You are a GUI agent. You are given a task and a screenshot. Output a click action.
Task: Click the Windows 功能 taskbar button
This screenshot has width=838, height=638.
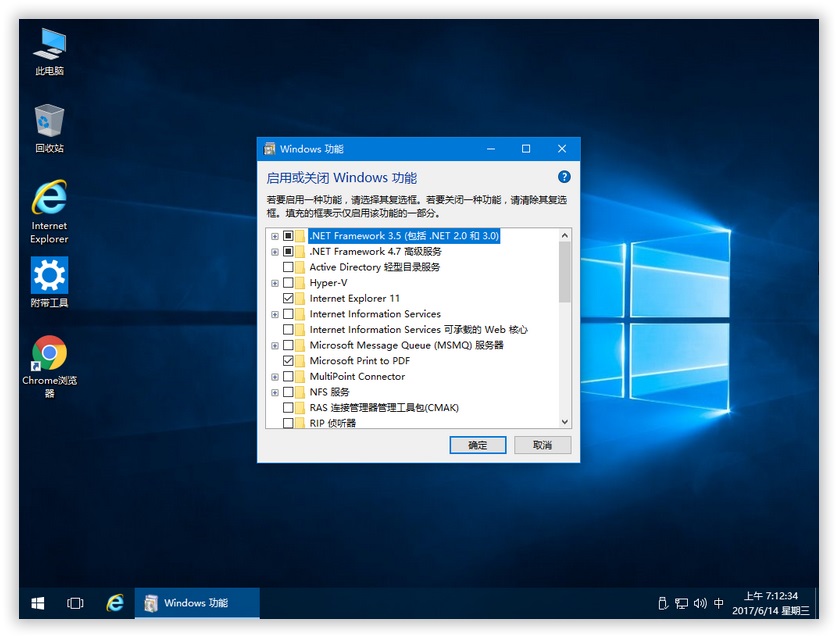click(x=197, y=603)
